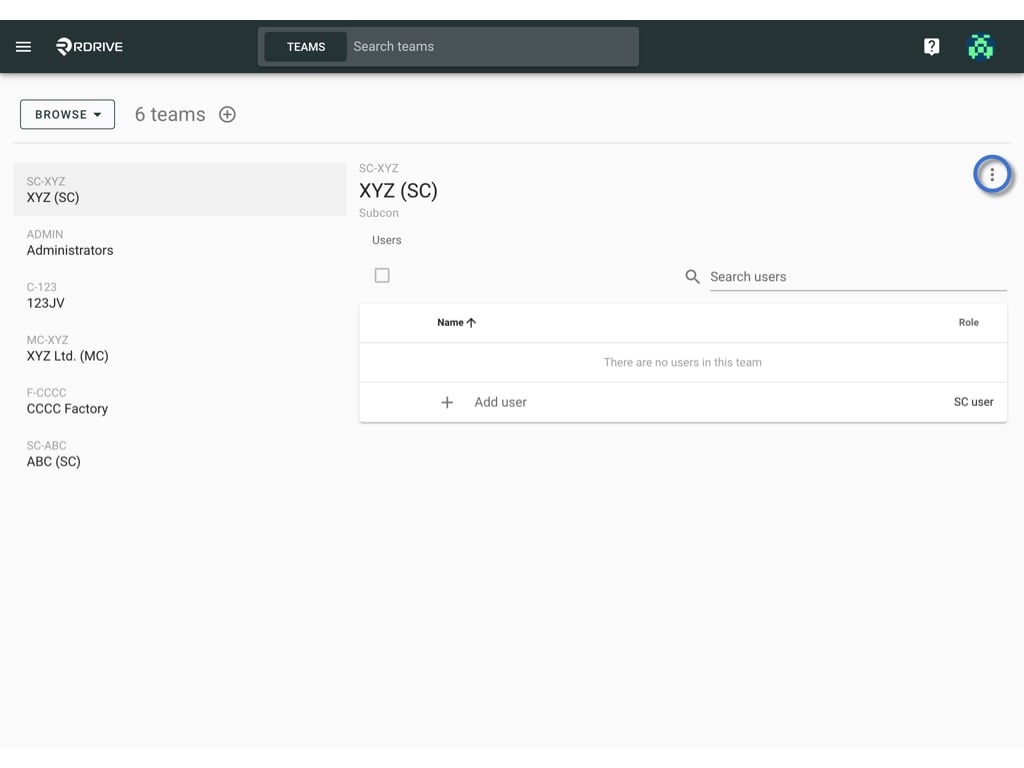Click the Role column header
The image size is (1024, 768).
[x=968, y=323]
